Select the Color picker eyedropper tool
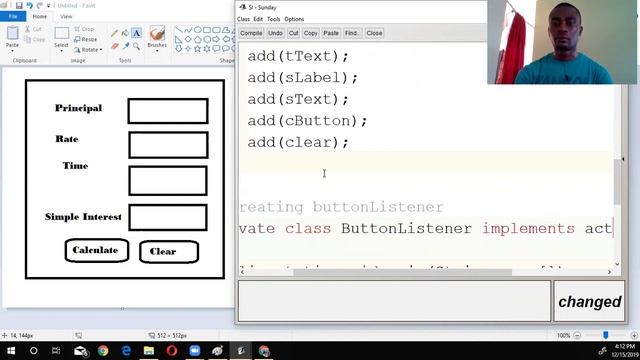The width and height of the screenshot is (640, 360). click(125, 46)
